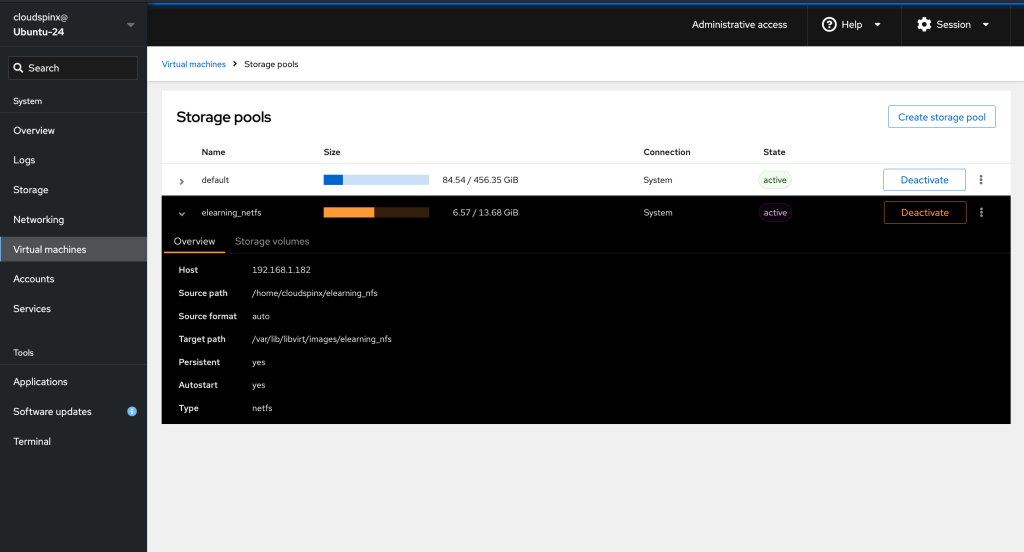Click source path /home/cloudspinx/elearning_nfs
This screenshot has width=1024, height=552.
coord(315,293)
